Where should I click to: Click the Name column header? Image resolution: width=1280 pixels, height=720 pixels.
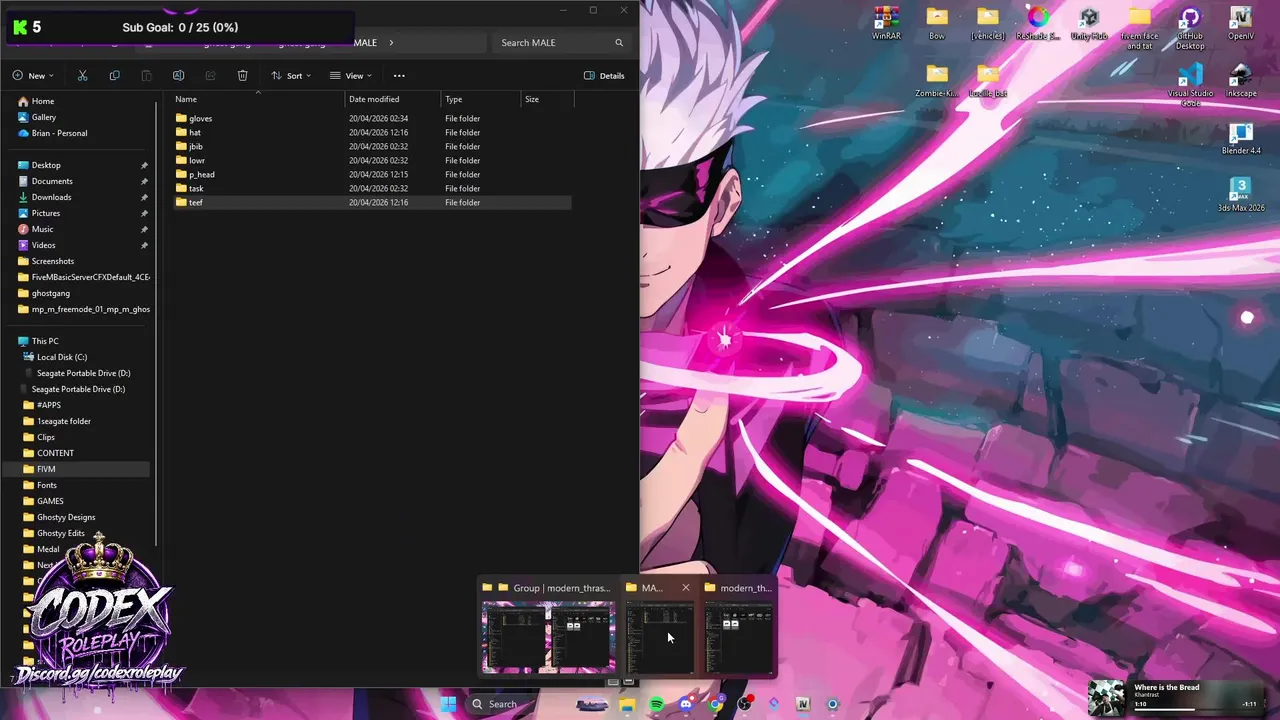point(258,99)
